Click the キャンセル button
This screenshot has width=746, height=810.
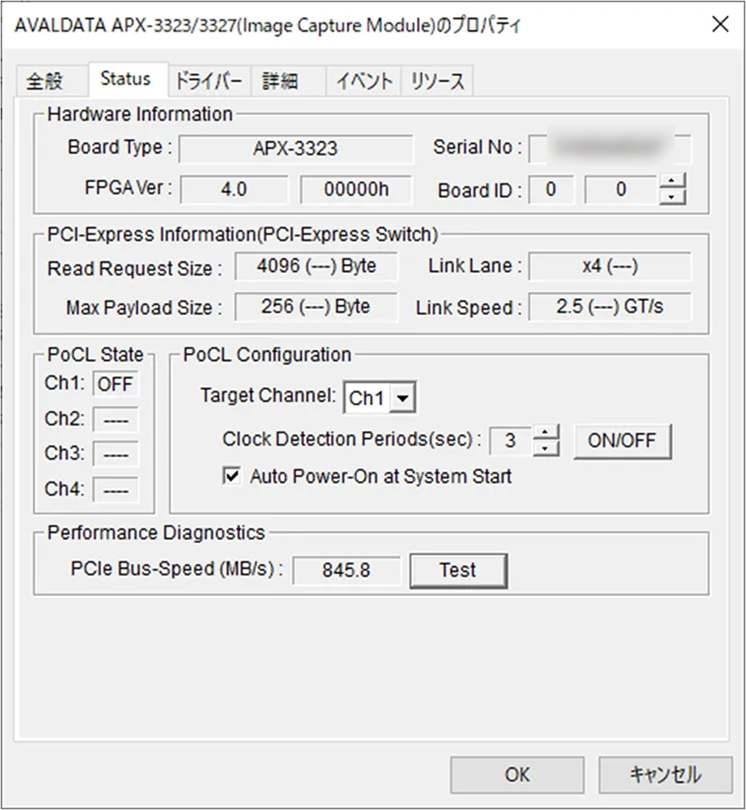(665, 775)
